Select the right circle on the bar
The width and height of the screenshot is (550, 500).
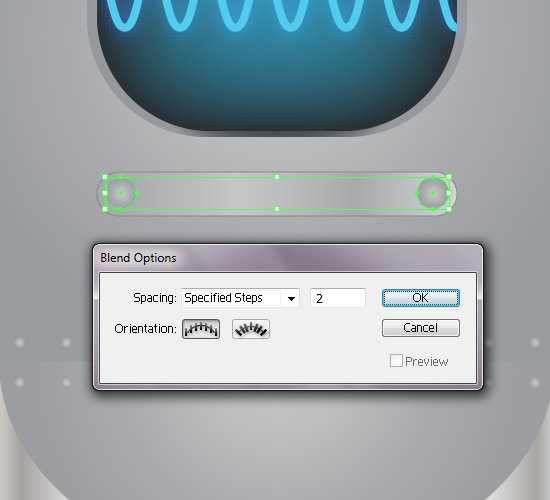coord(433,193)
